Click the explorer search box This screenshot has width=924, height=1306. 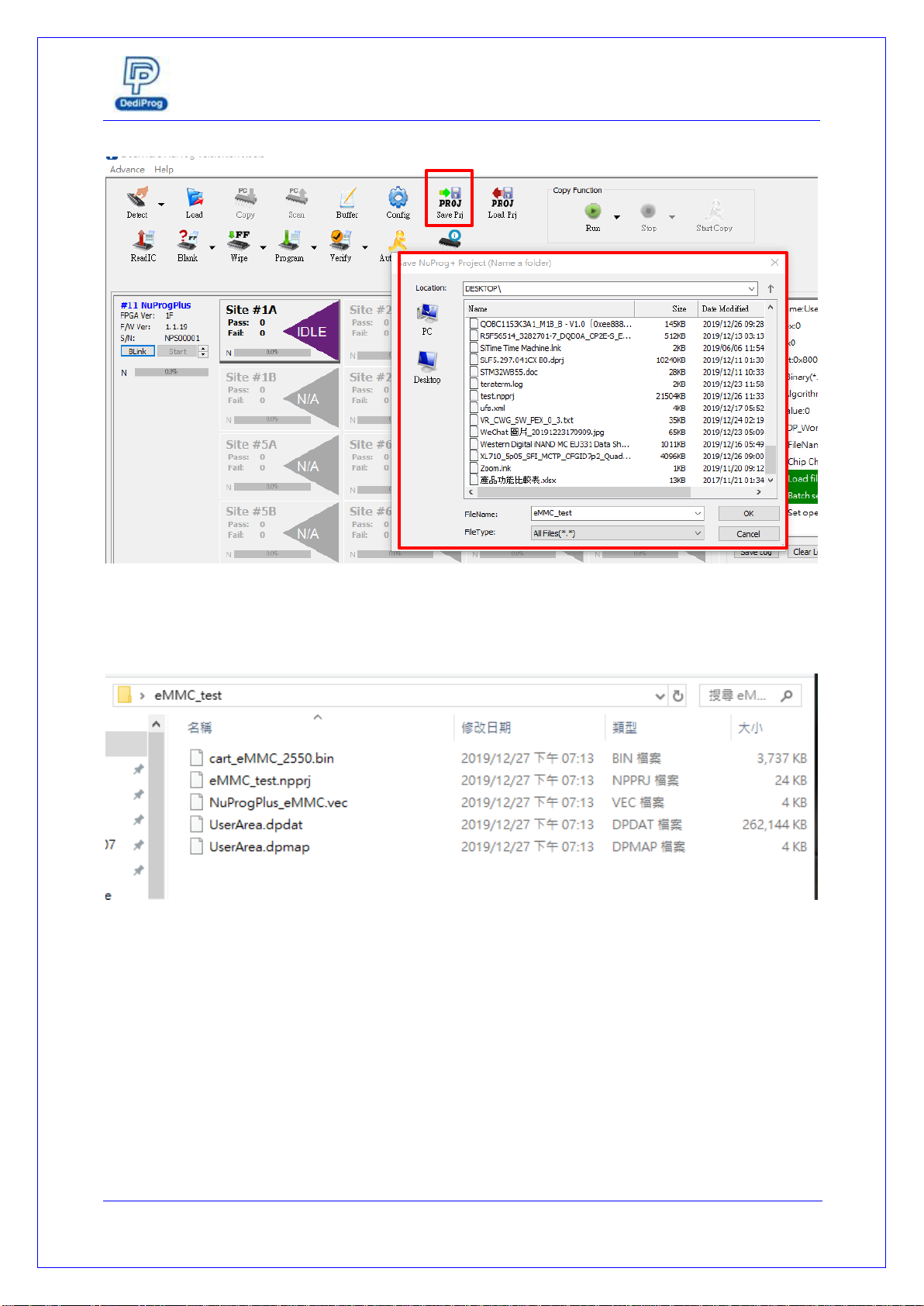(750, 695)
